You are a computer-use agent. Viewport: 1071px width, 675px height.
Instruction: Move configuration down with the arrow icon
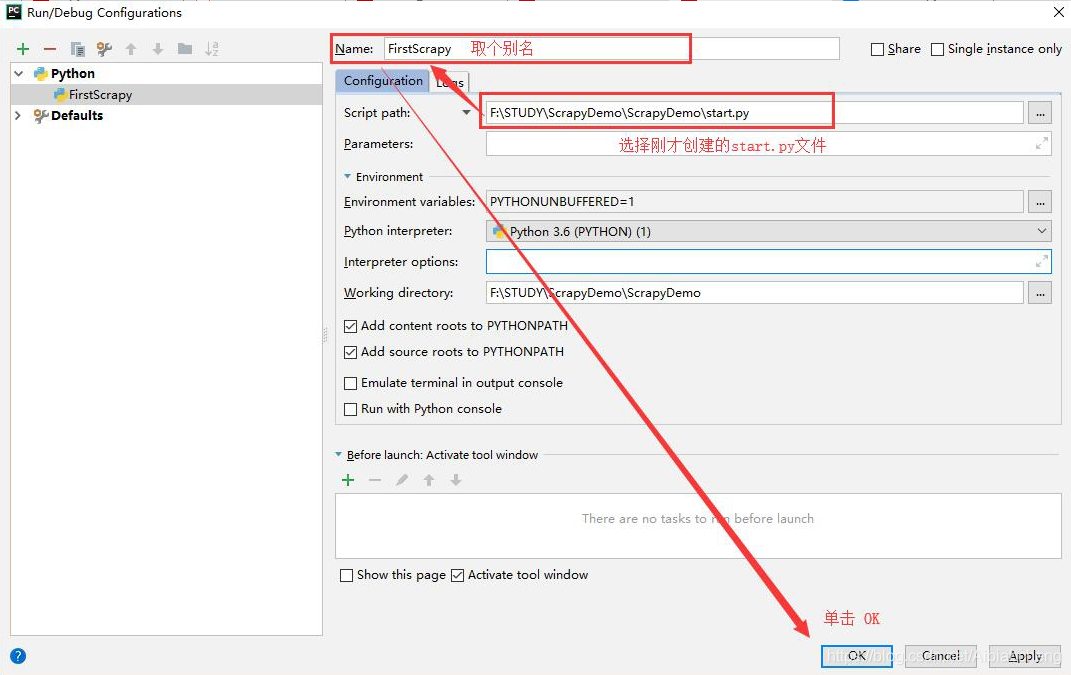tap(158, 48)
